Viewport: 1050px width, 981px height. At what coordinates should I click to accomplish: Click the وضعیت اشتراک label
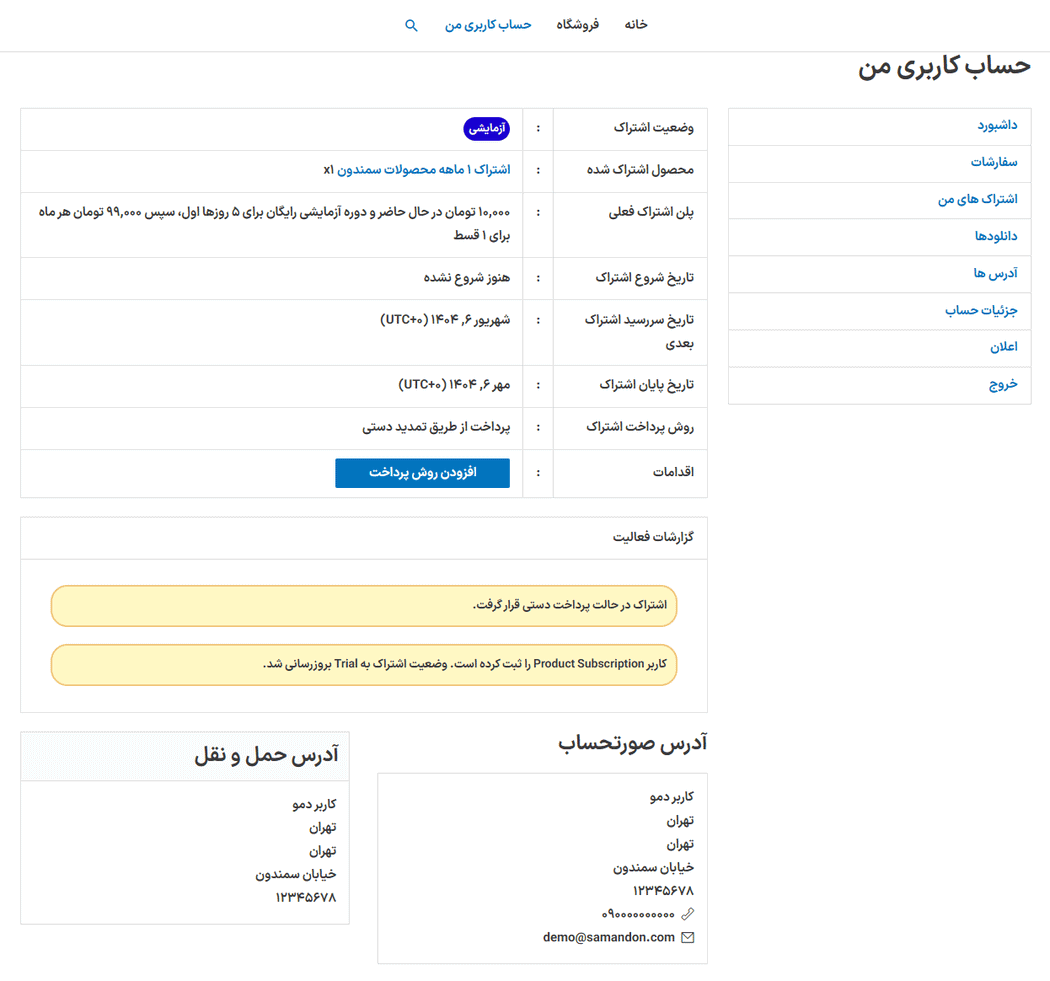click(654, 128)
